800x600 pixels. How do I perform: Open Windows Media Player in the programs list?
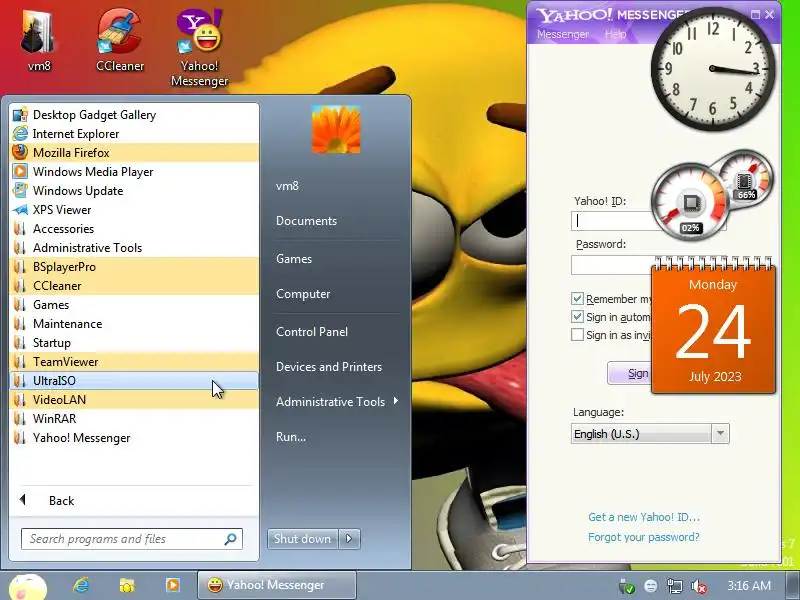pos(134,171)
